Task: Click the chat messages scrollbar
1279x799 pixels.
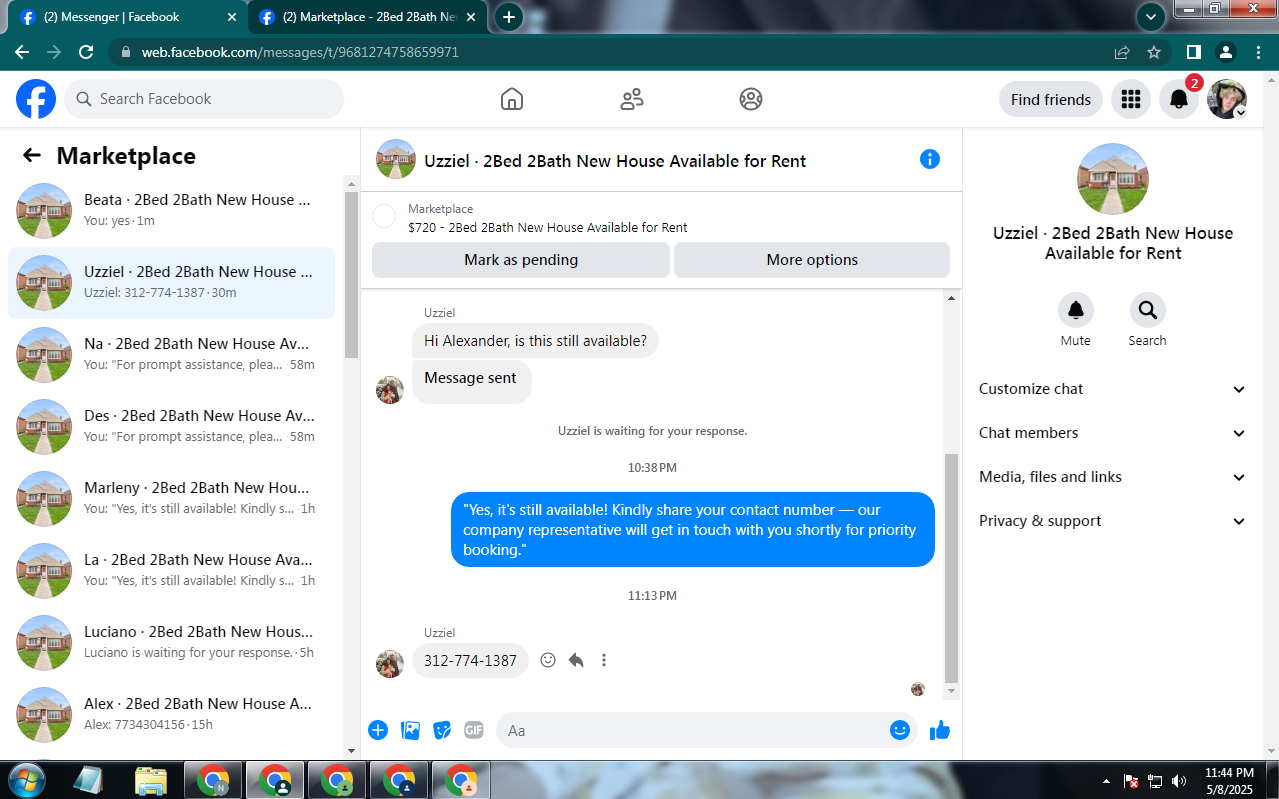Action: (951, 567)
